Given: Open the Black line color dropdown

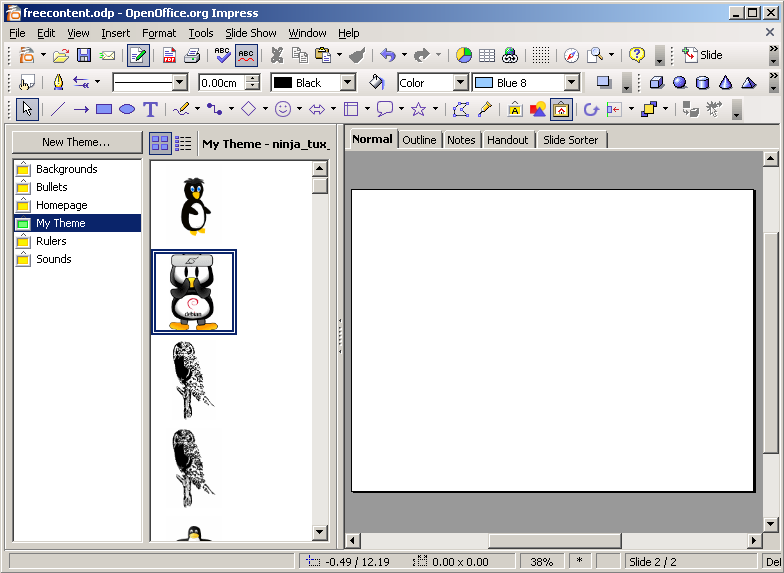Looking at the screenshot, I should point(348,82).
